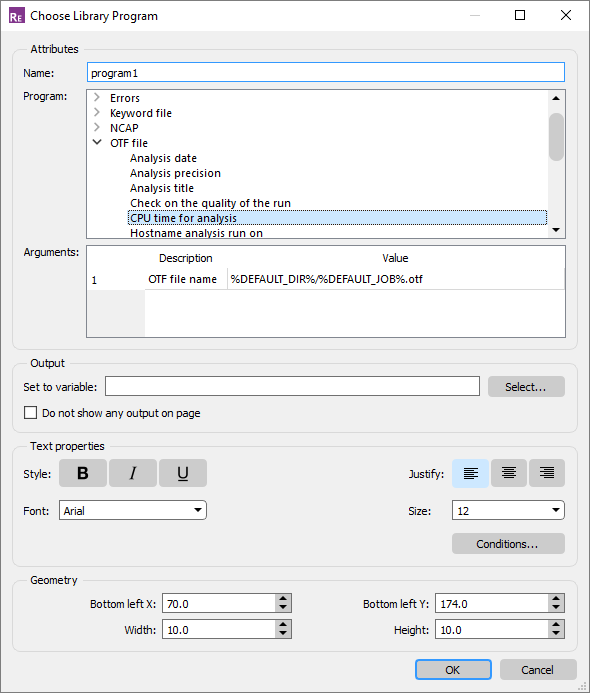Click the Select... variable button
Viewport: 590px width, 693px height.
[x=526, y=387]
